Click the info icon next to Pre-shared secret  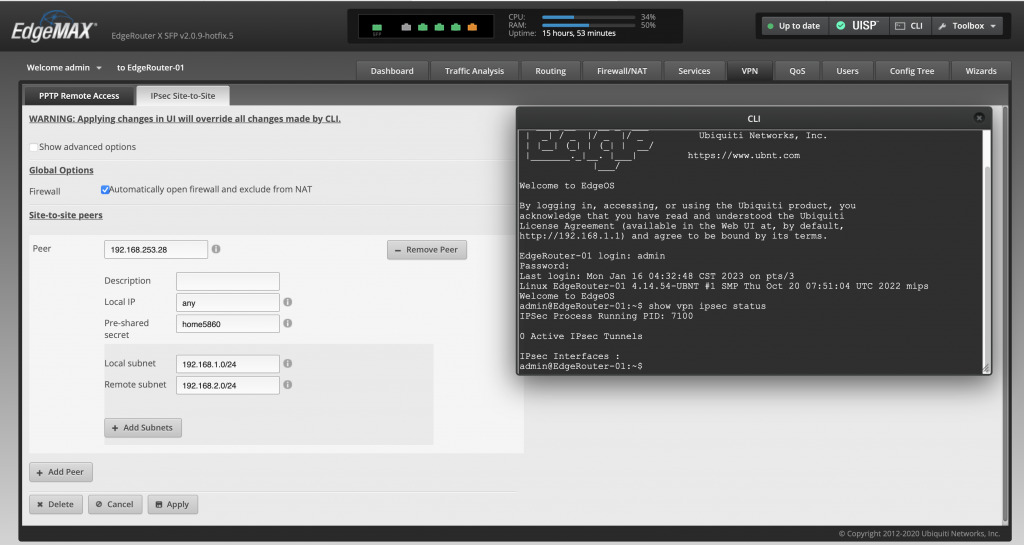click(287, 323)
